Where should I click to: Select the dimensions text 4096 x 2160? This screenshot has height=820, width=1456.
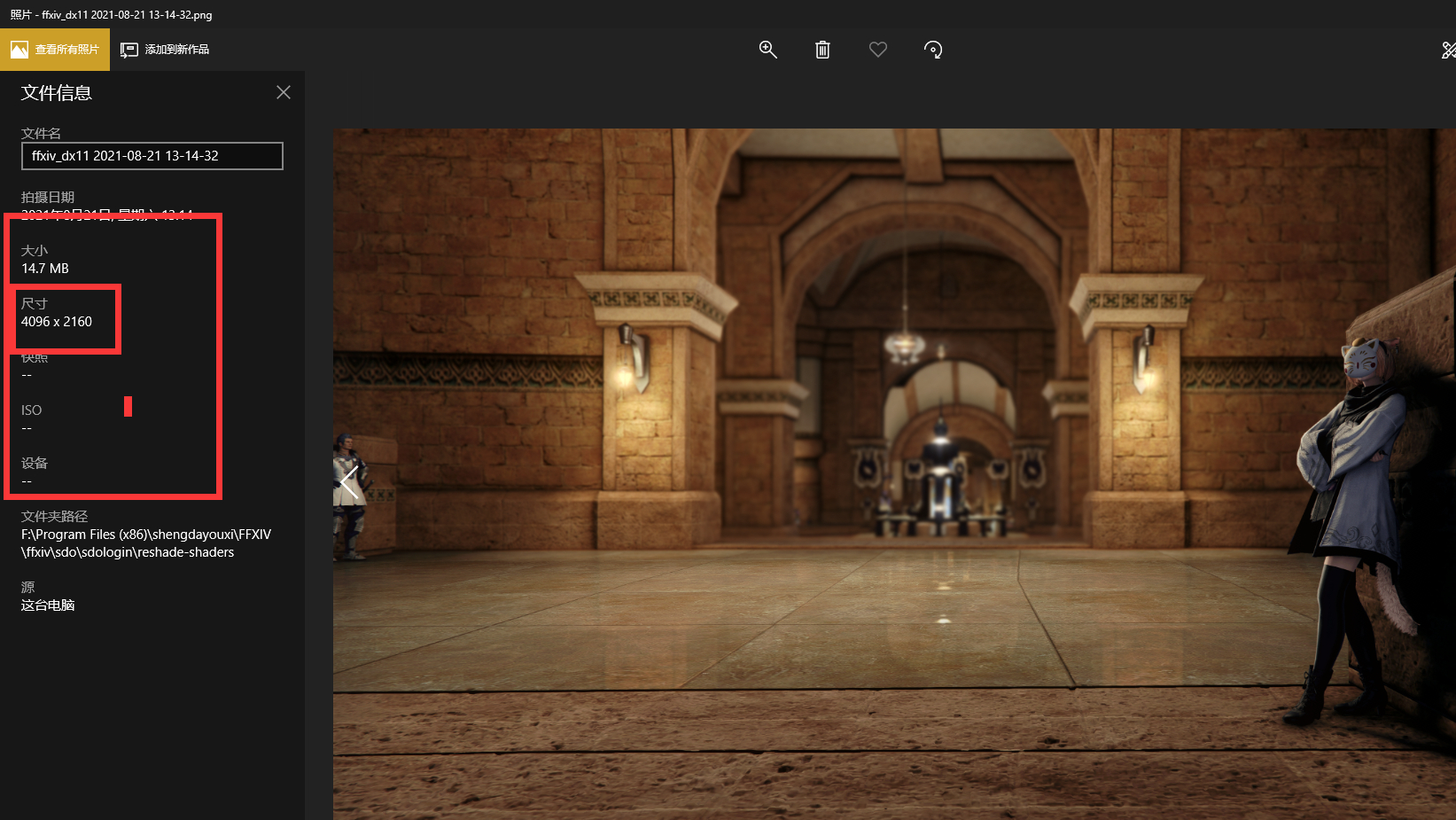(x=57, y=322)
